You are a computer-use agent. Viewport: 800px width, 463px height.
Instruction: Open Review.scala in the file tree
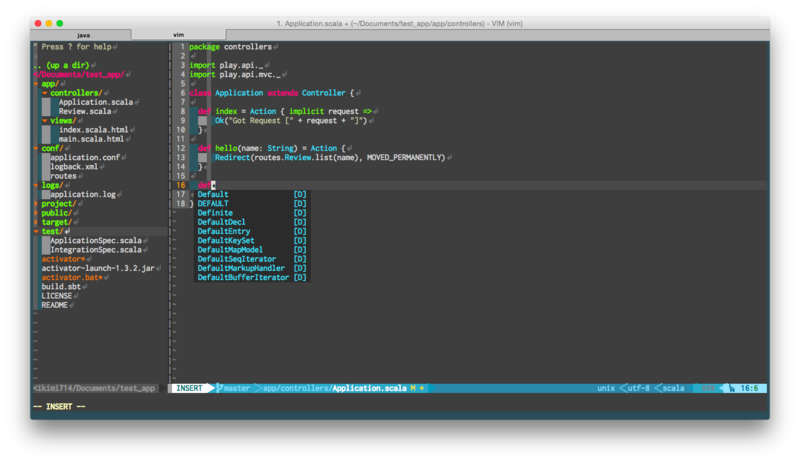point(85,111)
